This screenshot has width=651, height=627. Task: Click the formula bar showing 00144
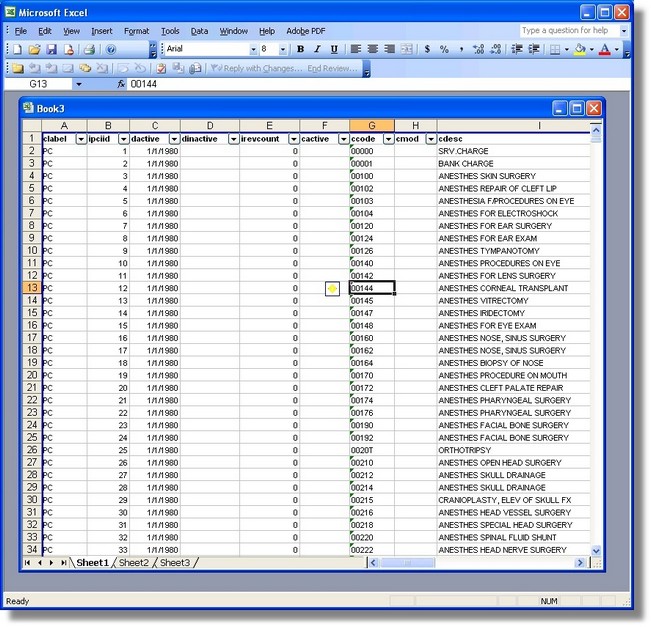coord(376,84)
